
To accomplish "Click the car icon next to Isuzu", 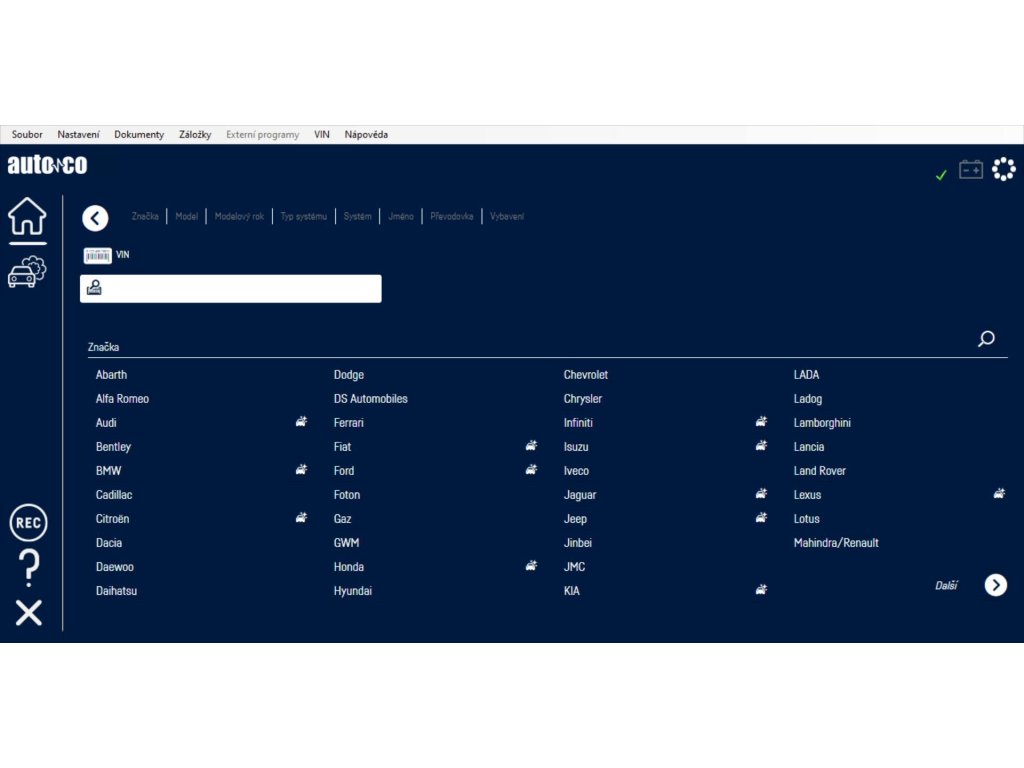I will point(761,445).
